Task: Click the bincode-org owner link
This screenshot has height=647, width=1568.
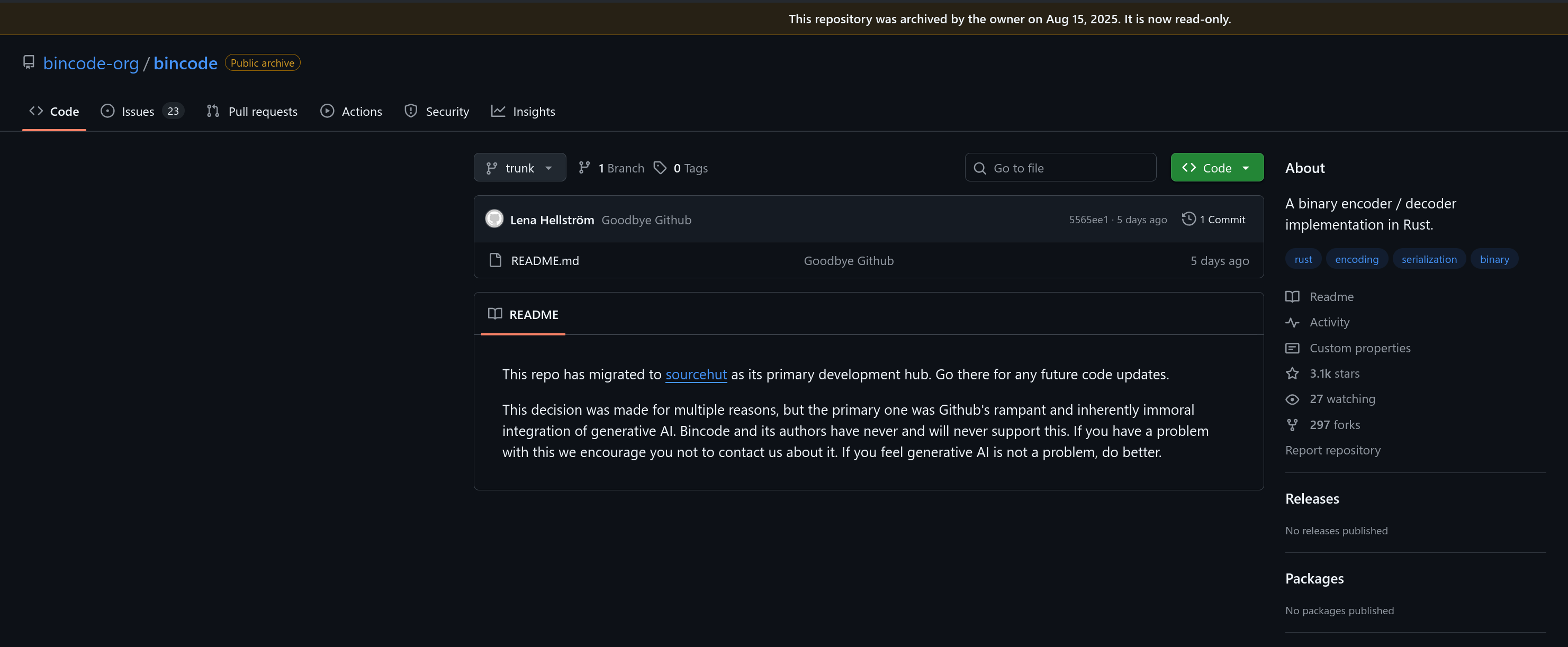Action: (91, 63)
